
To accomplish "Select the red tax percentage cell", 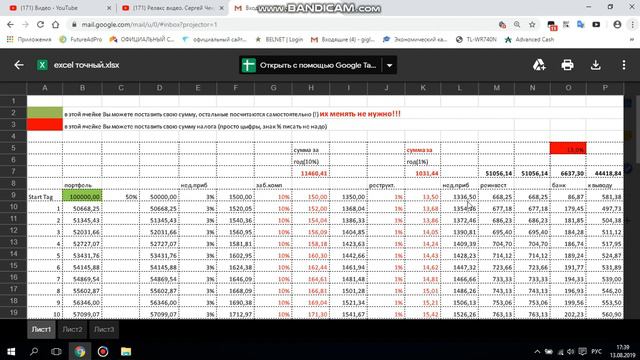I will (x=568, y=148).
